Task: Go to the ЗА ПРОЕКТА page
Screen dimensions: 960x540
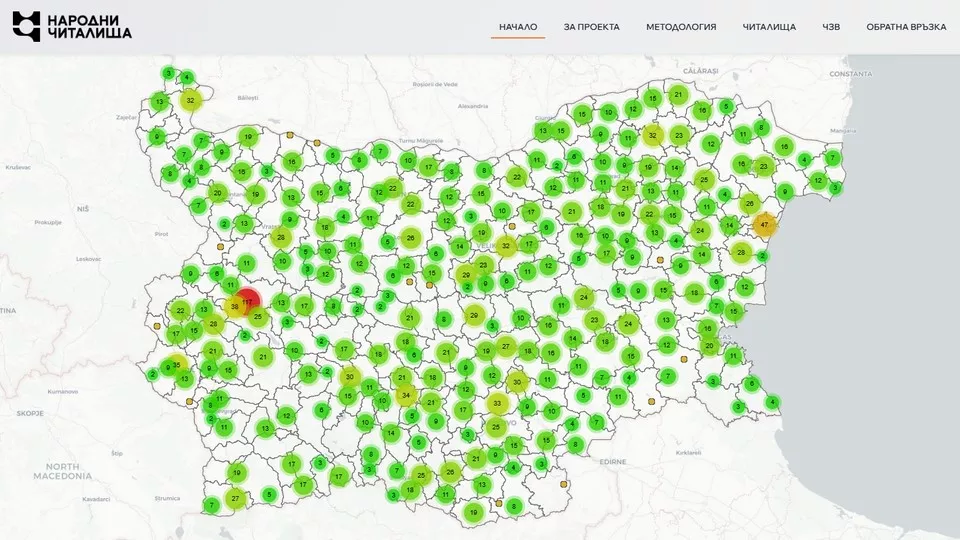Action: click(591, 27)
